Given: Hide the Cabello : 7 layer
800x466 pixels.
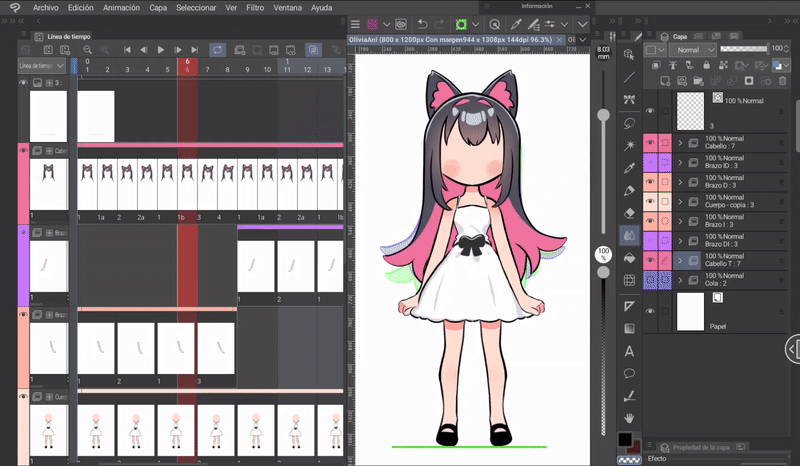Looking at the screenshot, I should click(650, 143).
